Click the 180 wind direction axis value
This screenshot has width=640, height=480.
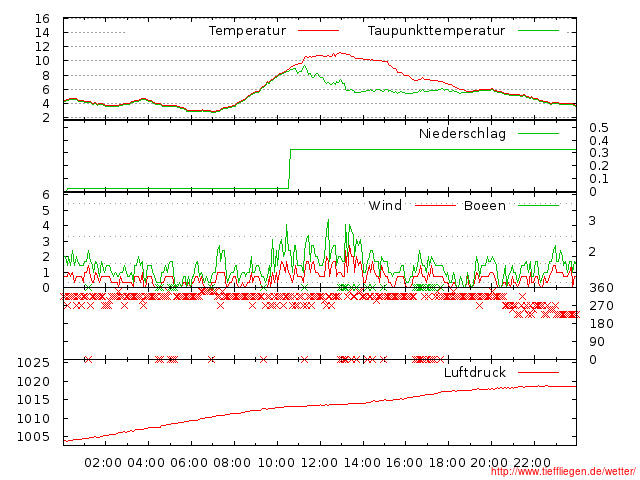pos(601,324)
